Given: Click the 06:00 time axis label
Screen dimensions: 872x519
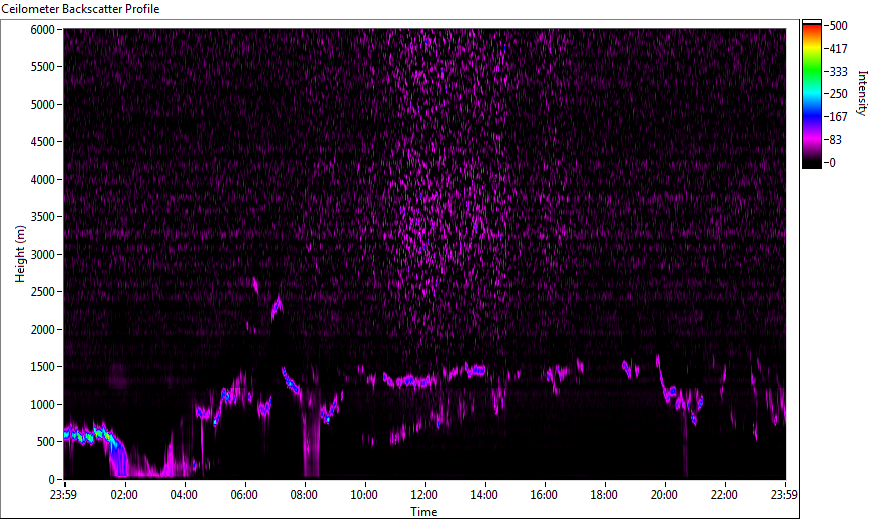Looking at the screenshot, I should [x=244, y=495].
